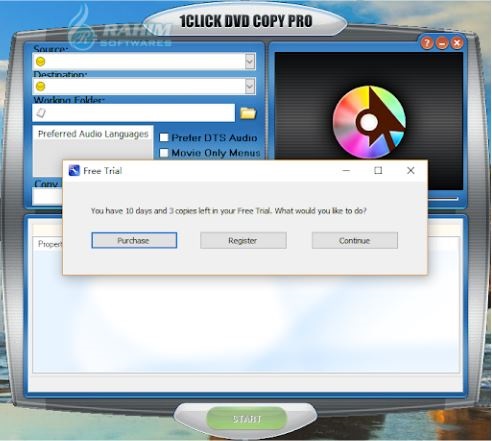
Task: Click the yellow disc icon in Source field
Action: click(41, 62)
